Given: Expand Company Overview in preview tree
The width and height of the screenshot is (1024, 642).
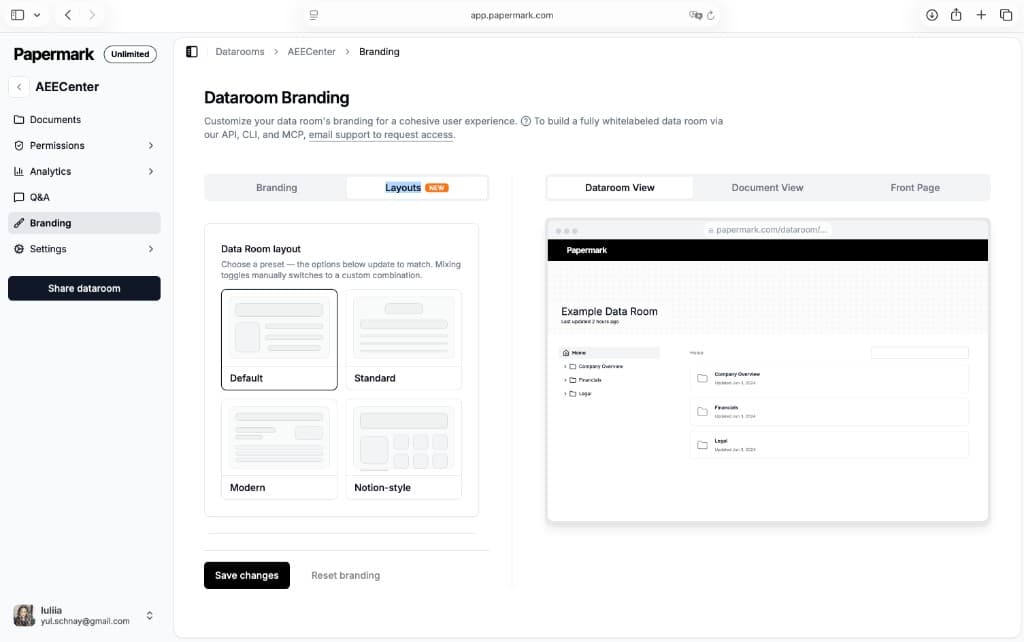Looking at the screenshot, I should click(x=565, y=366).
